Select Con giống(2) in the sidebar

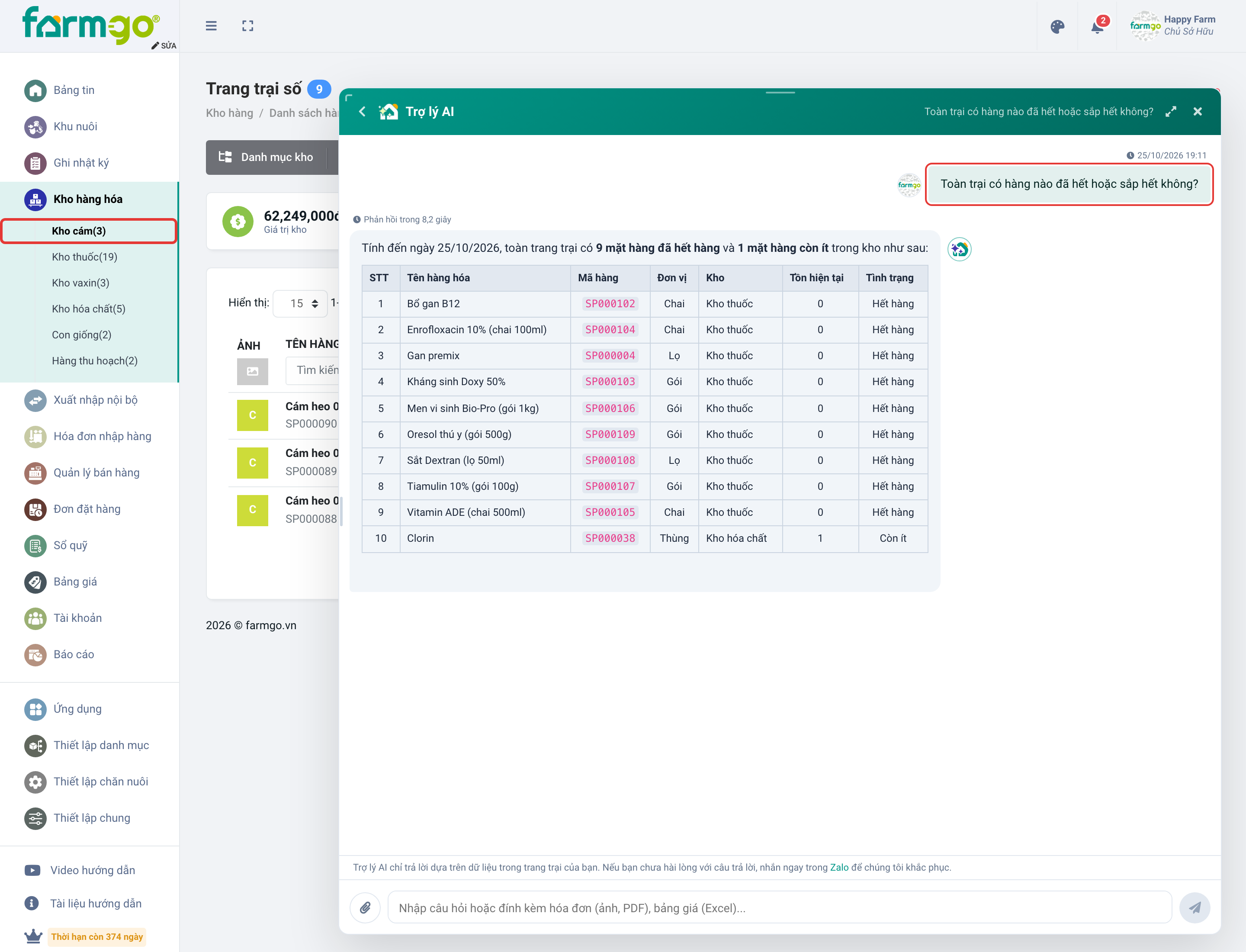point(82,335)
